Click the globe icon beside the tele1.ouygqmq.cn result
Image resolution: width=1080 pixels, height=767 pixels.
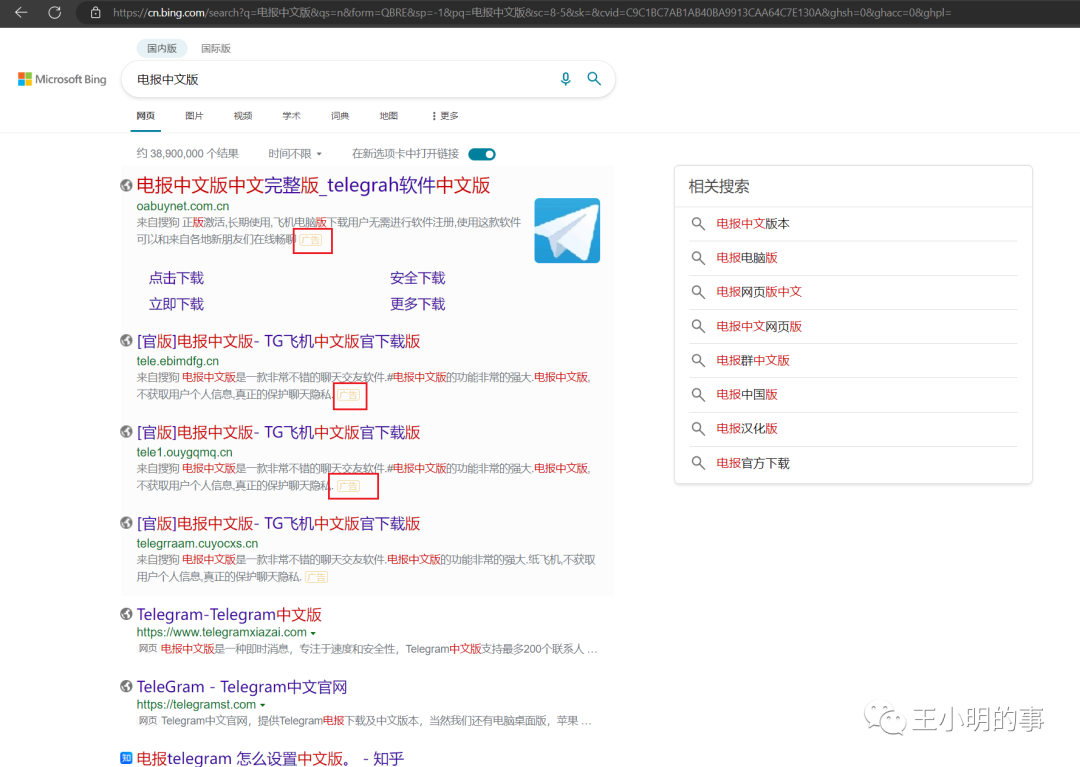[x=126, y=432]
